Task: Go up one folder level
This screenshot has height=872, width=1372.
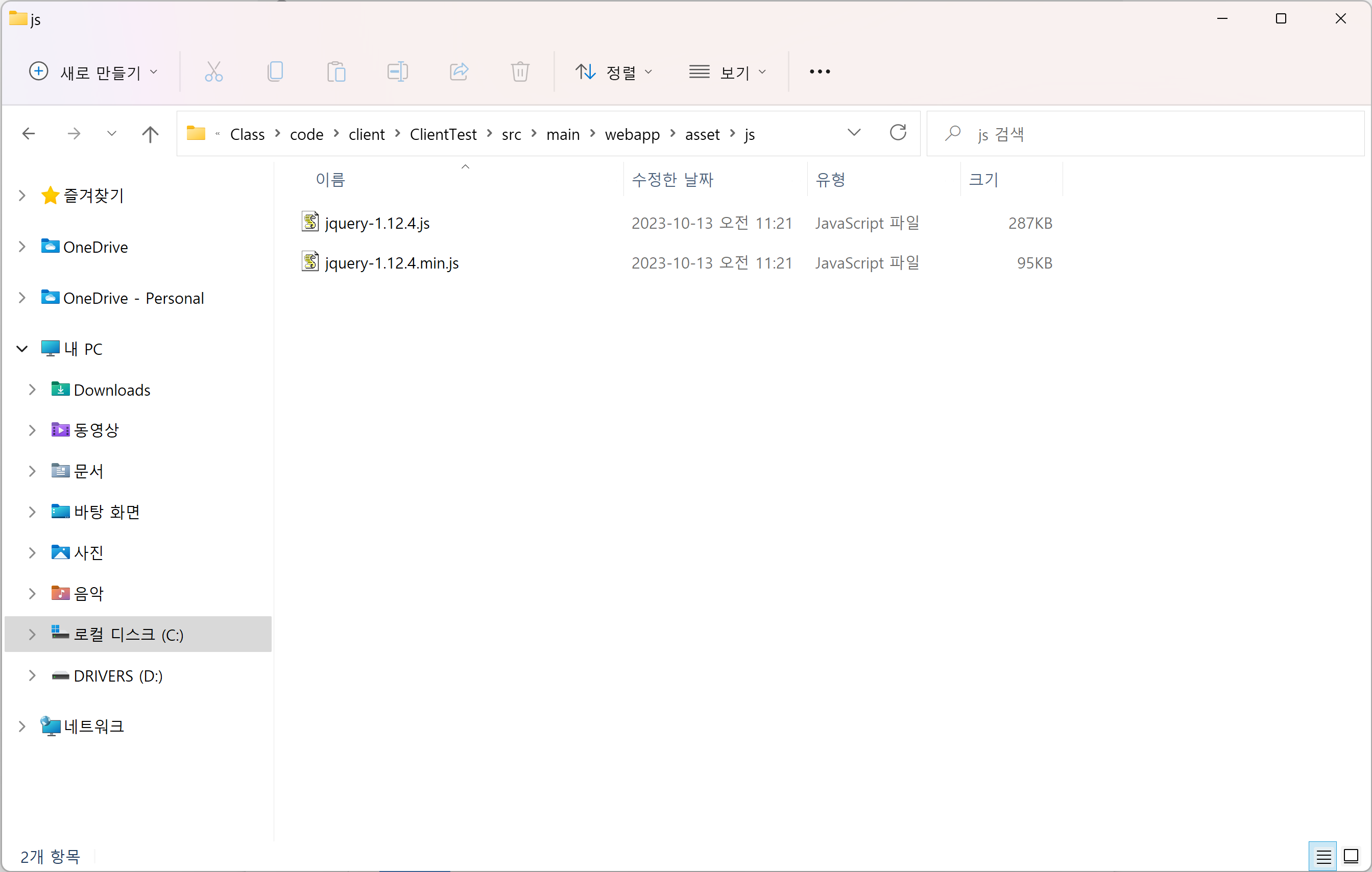Action: pyautogui.click(x=150, y=134)
